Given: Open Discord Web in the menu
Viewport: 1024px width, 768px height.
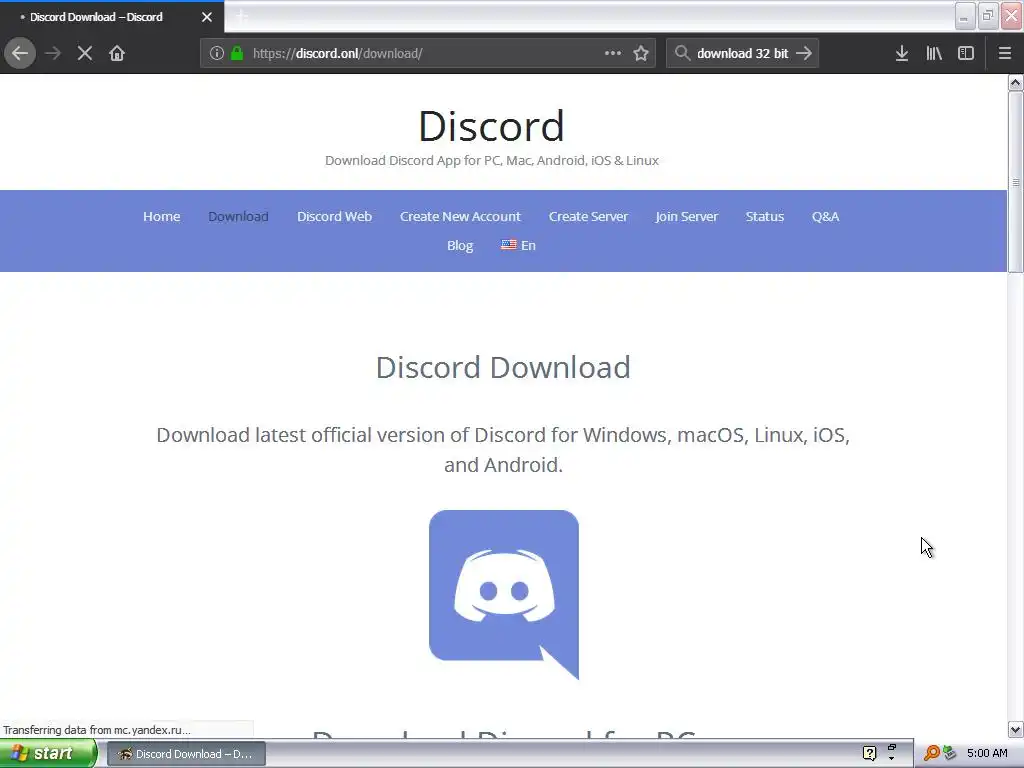Looking at the screenshot, I should pos(334,216).
